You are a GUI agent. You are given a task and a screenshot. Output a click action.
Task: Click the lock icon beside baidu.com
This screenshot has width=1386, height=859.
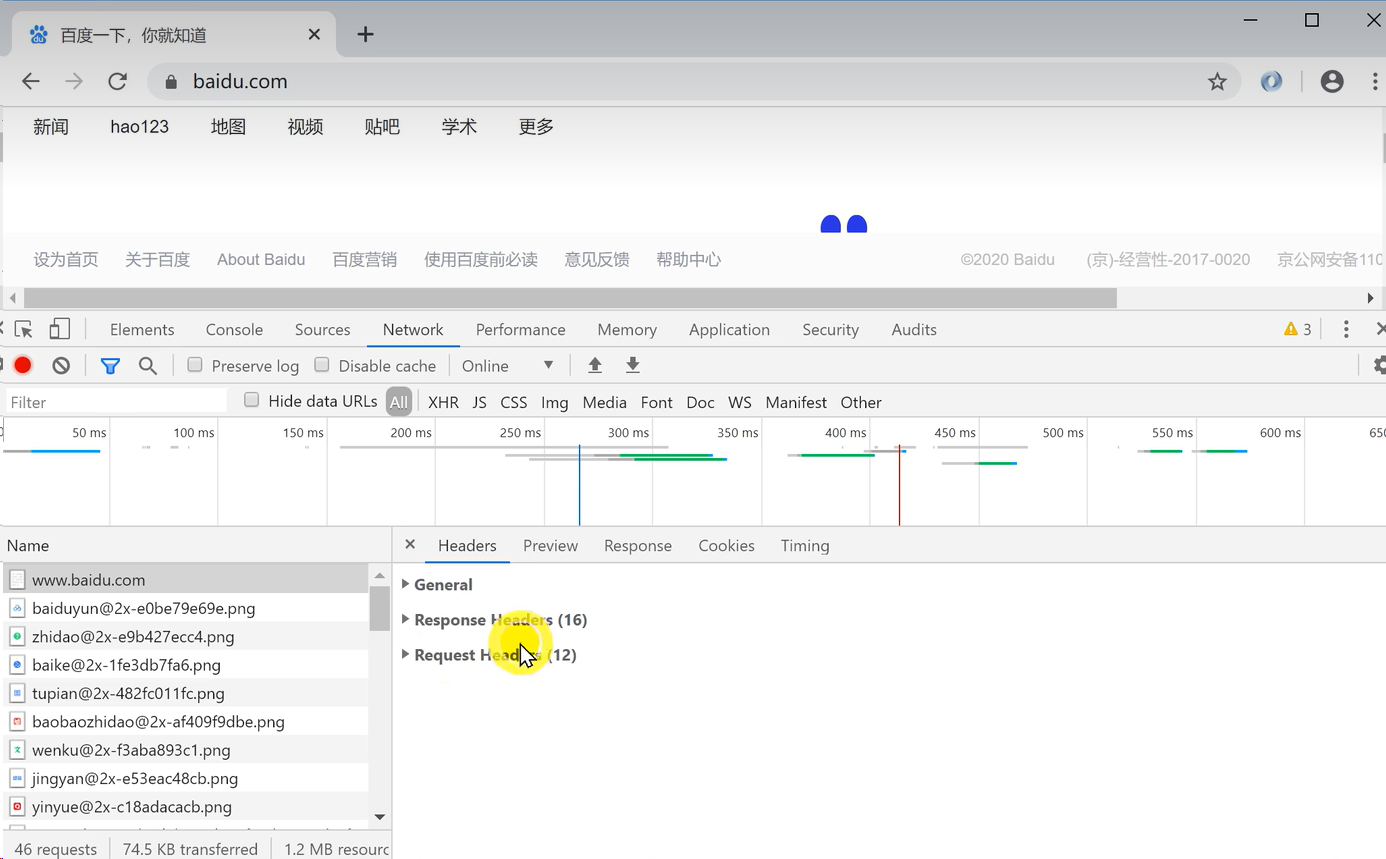tap(171, 82)
